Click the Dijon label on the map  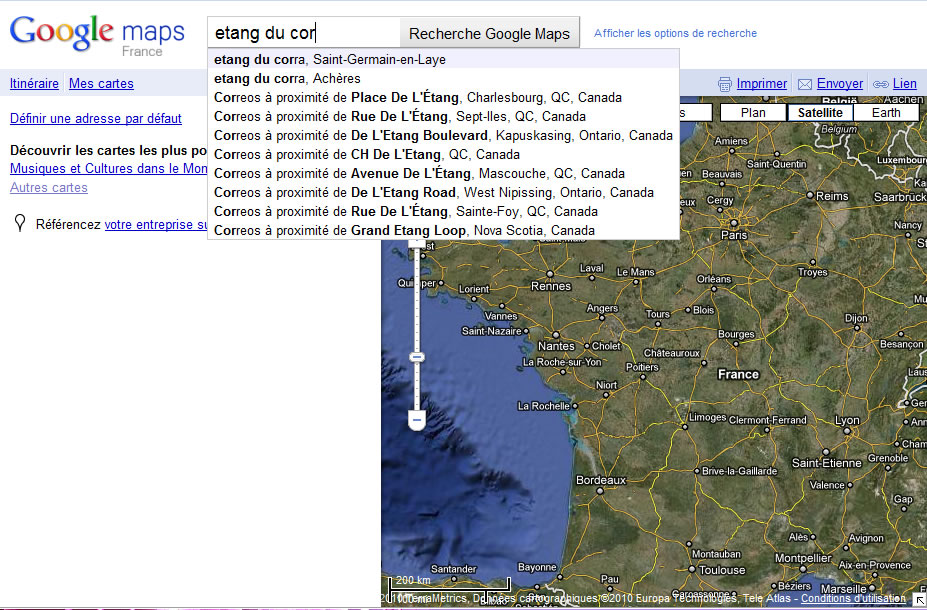[x=856, y=318]
